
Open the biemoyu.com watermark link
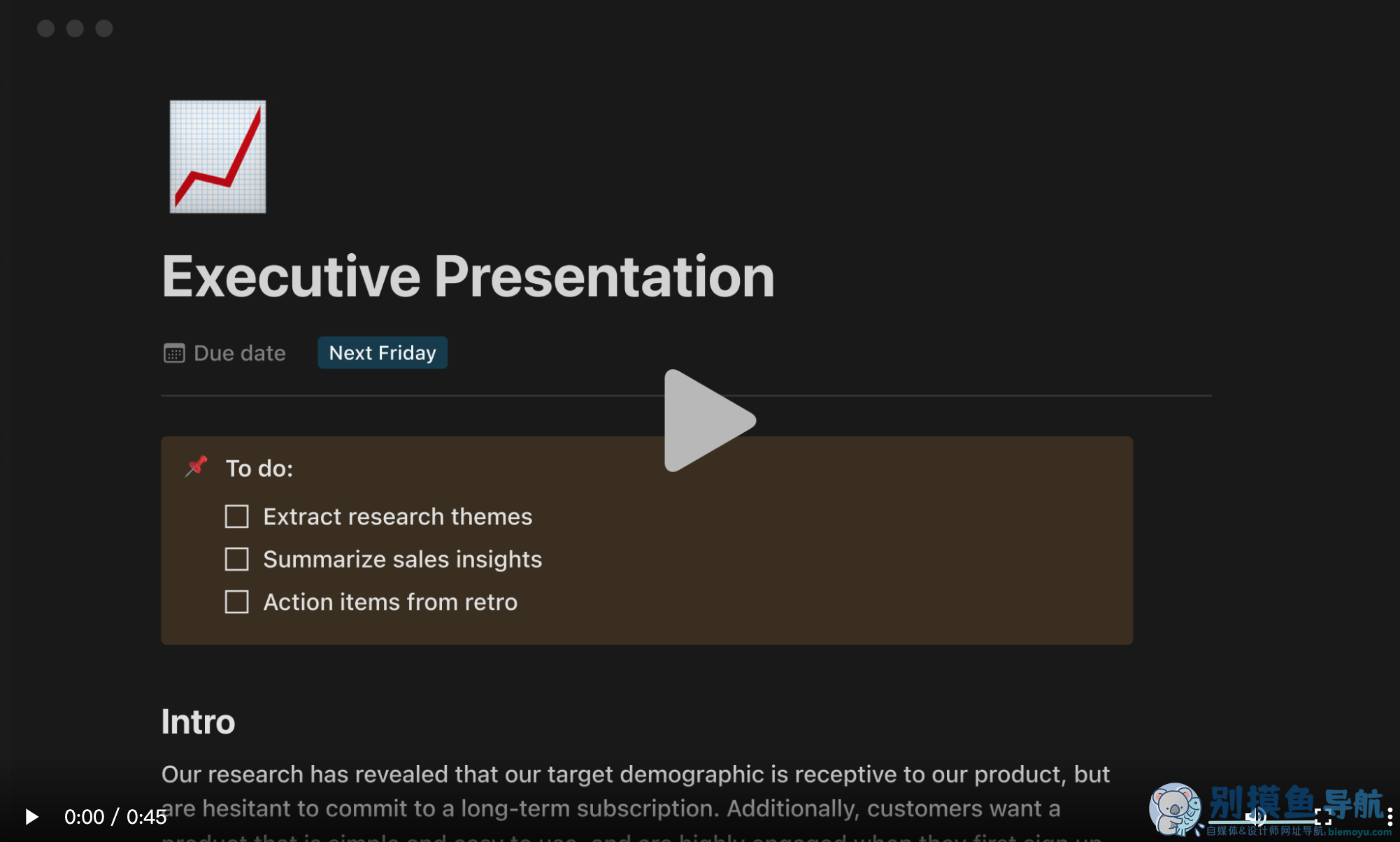coord(1359,832)
